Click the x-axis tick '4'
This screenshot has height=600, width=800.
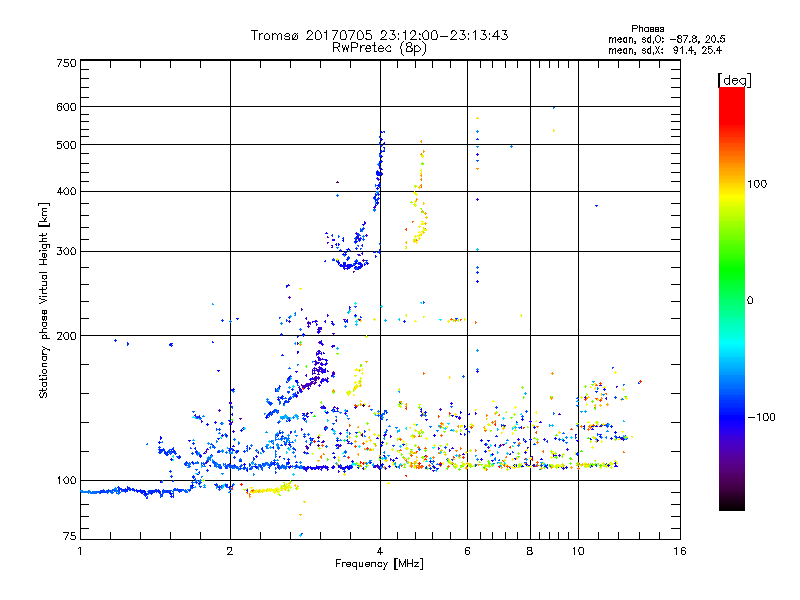coord(380,551)
